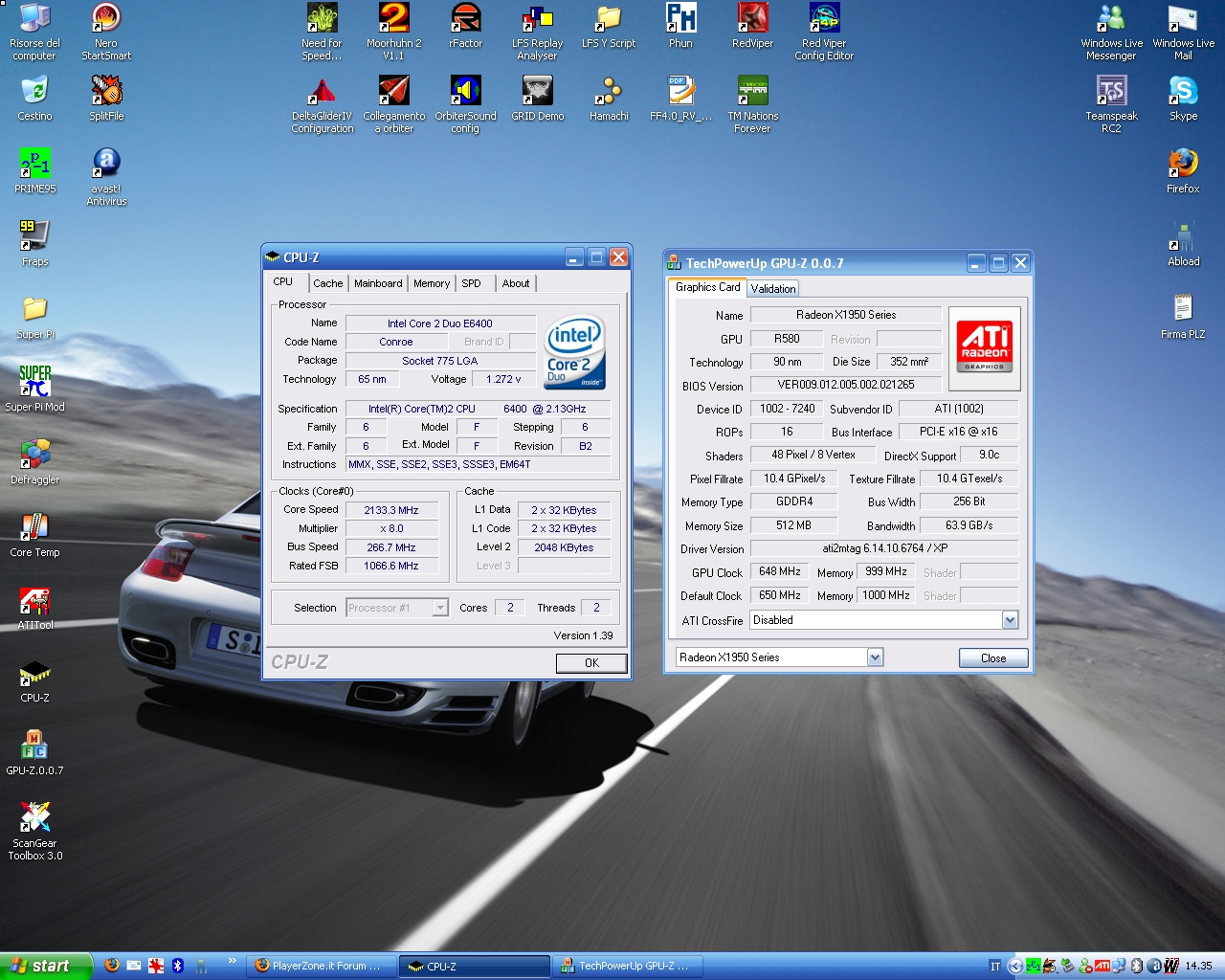Launch Skype from desktop icon
The width and height of the screenshot is (1225, 980).
1183,92
